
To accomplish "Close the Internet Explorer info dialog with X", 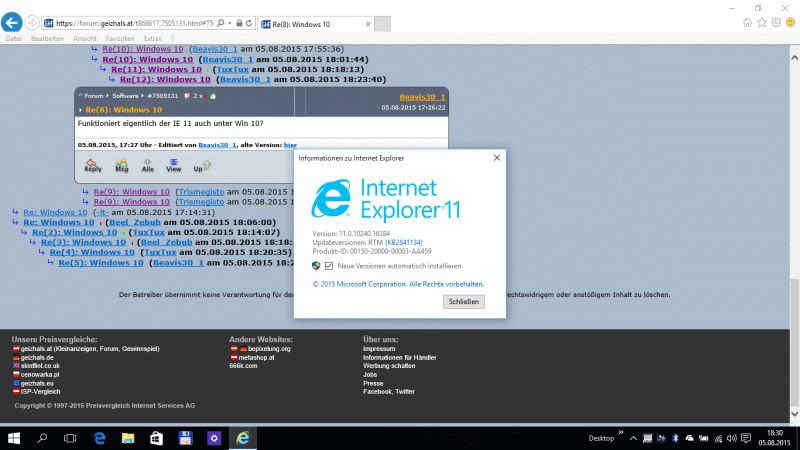I will pyautogui.click(x=496, y=158).
